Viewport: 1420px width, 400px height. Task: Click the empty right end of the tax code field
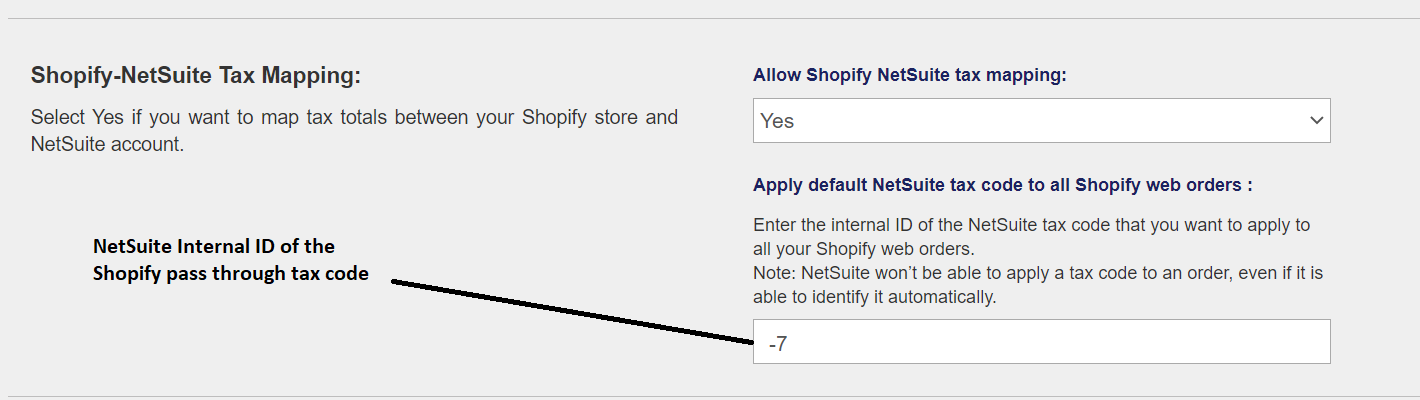click(x=1250, y=342)
